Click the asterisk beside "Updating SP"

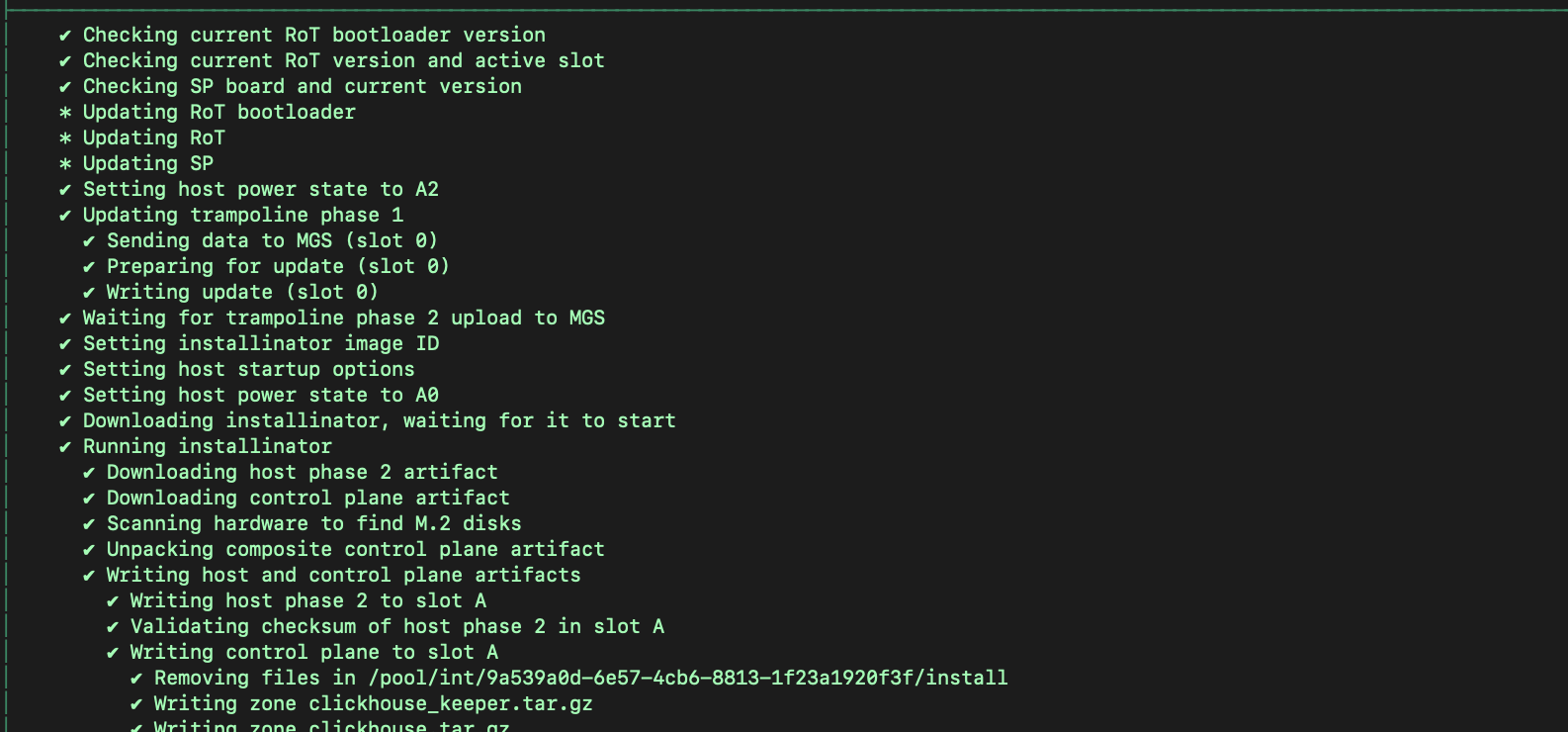(65, 164)
